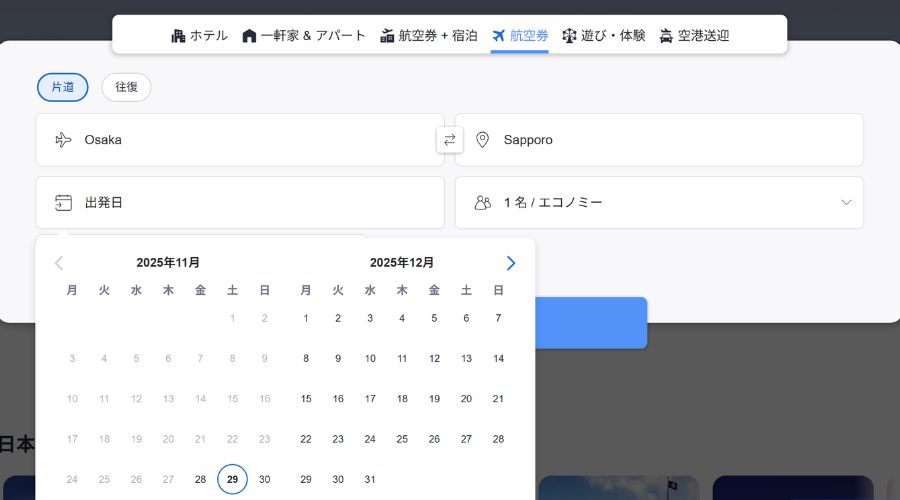The width and height of the screenshot is (900, 500).
Task: Go to next month in calendar
Action: tap(511, 263)
